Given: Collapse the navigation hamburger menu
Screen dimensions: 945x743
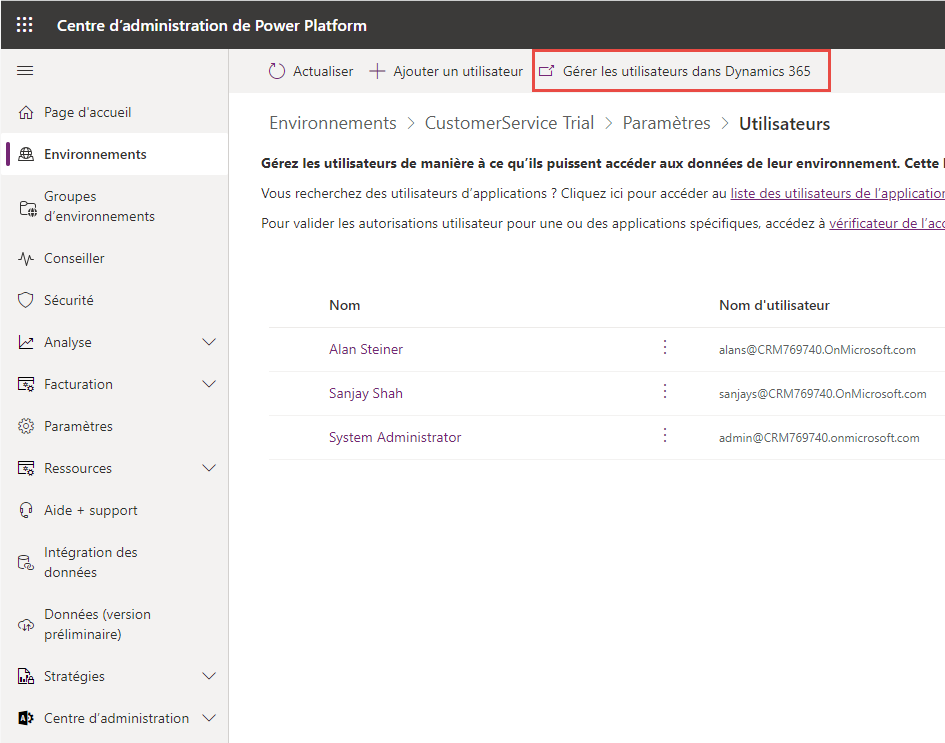Looking at the screenshot, I should click(x=25, y=71).
